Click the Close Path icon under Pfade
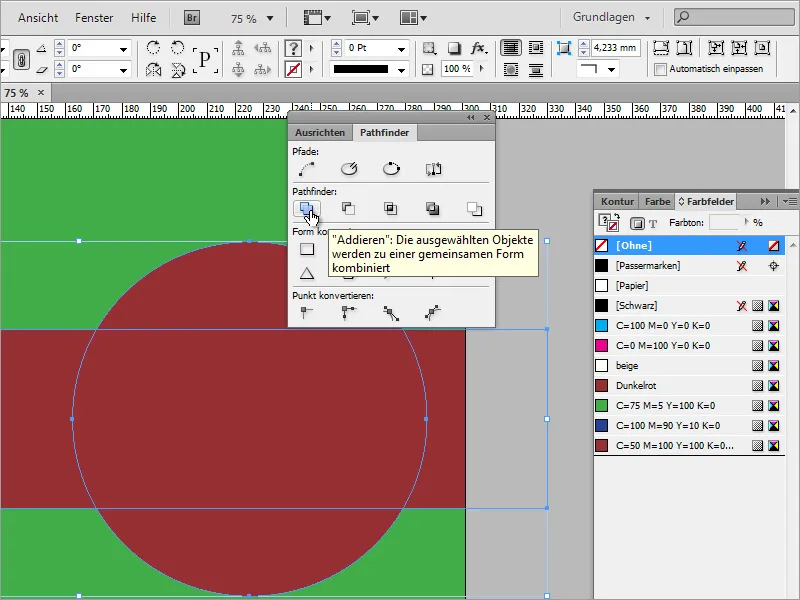This screenshot has width=800, height=600. [x=391, y=168]
